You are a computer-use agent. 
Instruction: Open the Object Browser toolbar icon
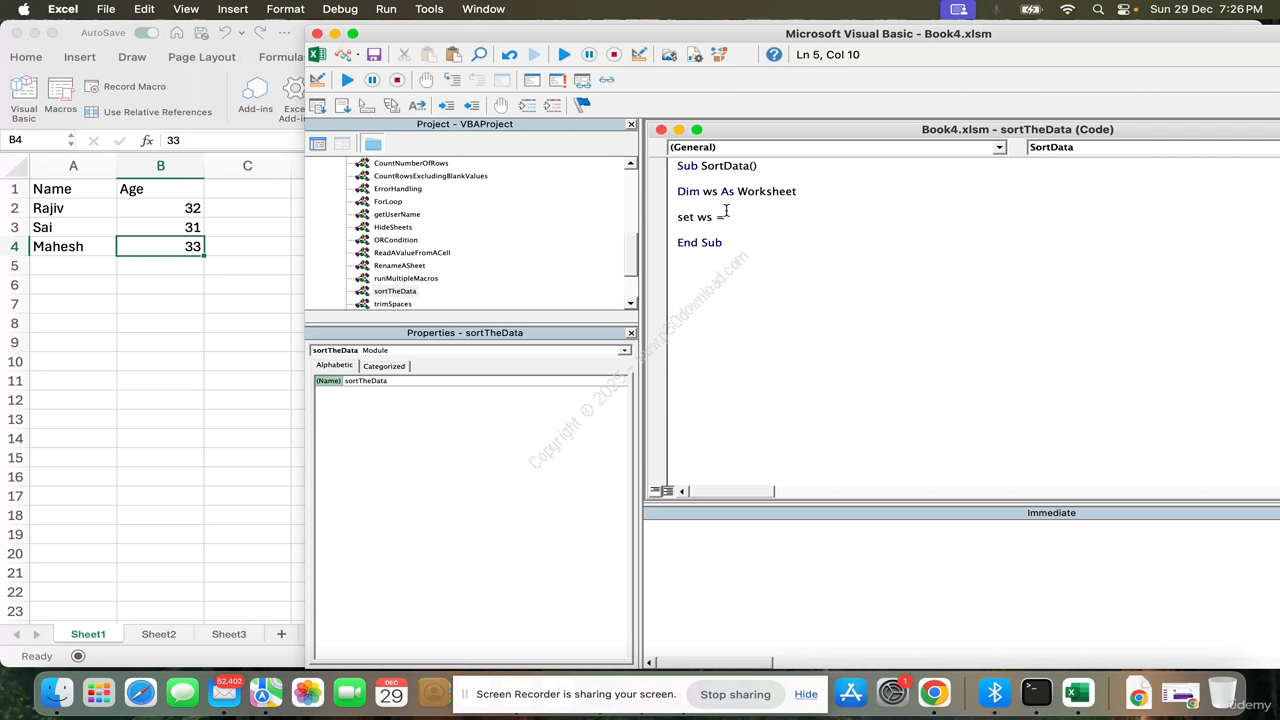click(718, 54)
